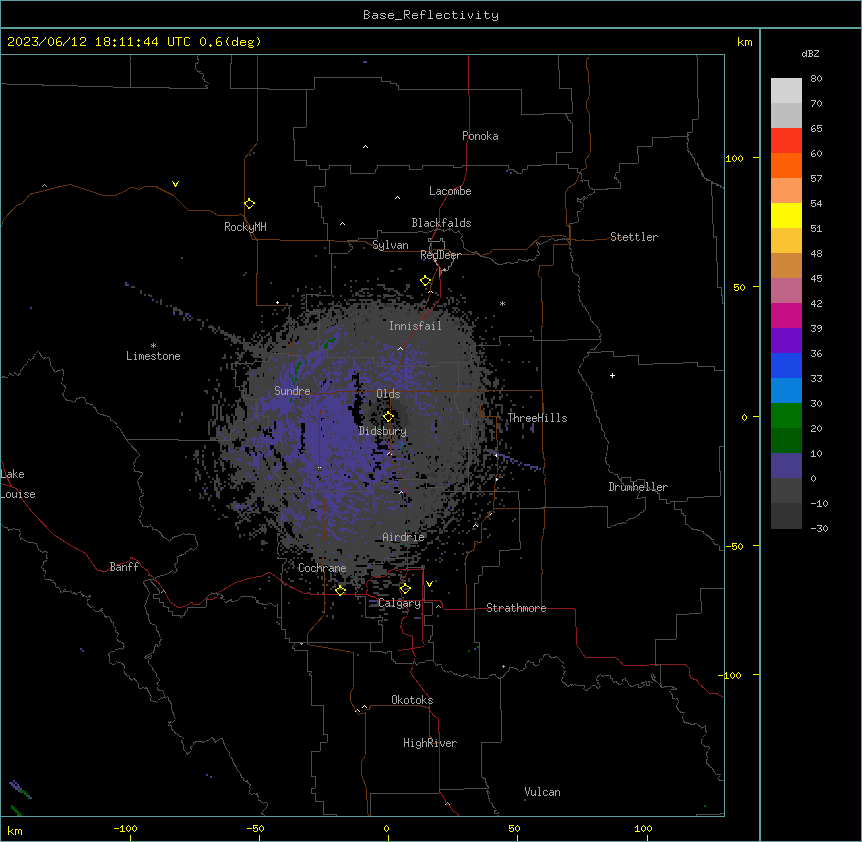The image size is (862, 842).
Task: Click the yellow marker below Cochrane
Action: click(340, 590)
